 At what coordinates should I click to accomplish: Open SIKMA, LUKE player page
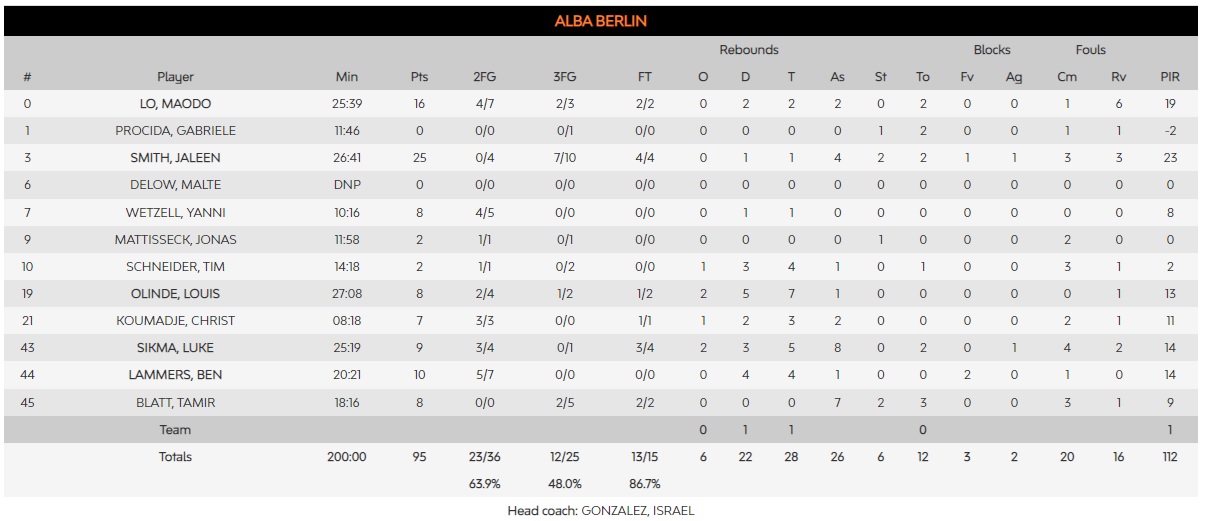(x=175, y=348)
